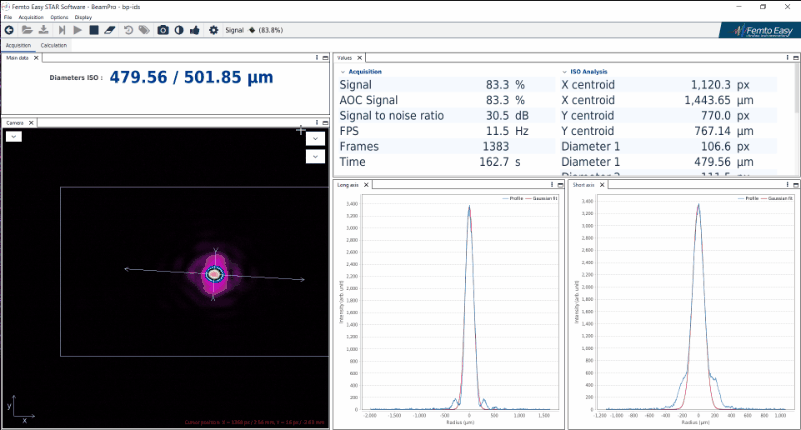Image resolution: width=801 pixels, height=430 pixels.
Task: Close the Long axis panel tab
Action: (367, 185)
